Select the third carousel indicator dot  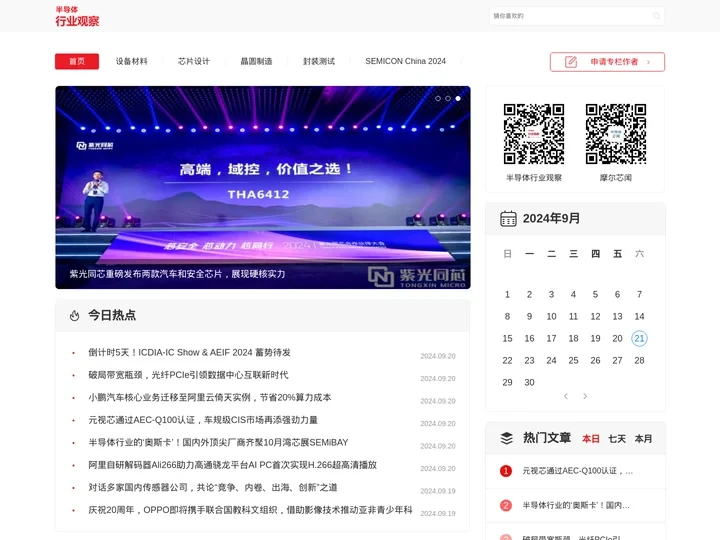(x=458, y=98)
